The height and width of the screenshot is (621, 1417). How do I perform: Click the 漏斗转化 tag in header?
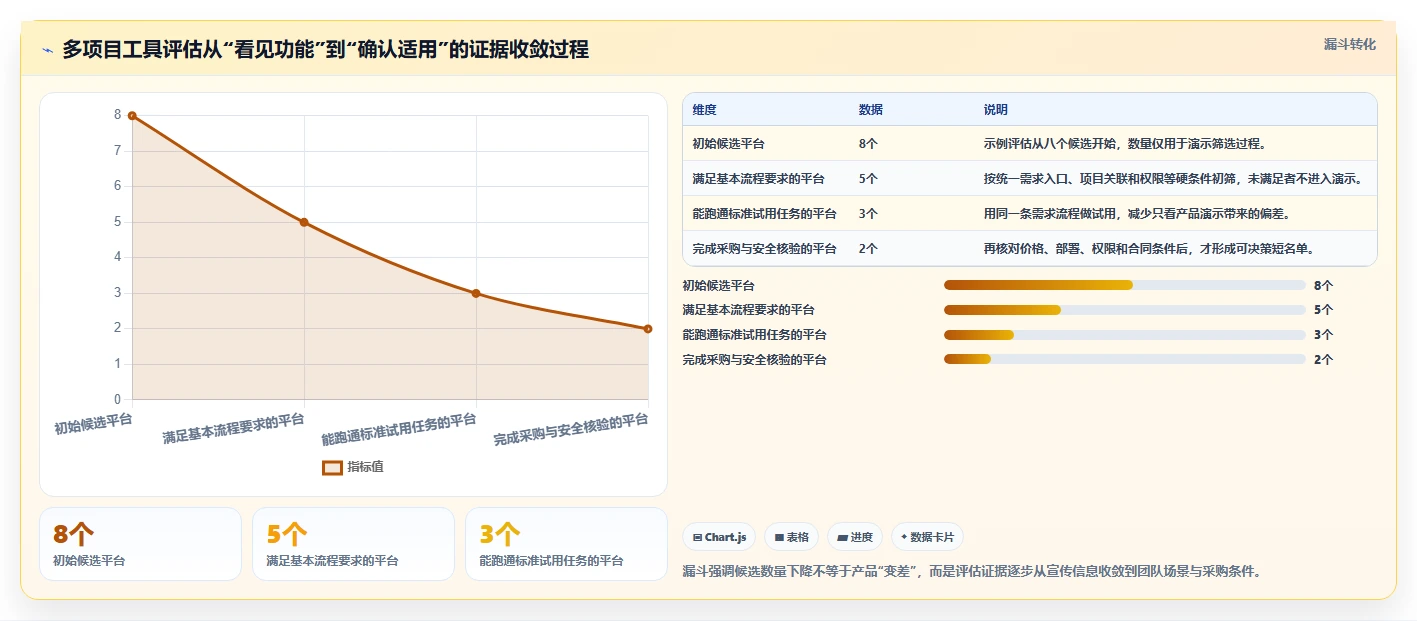[x=1349, y=44]
